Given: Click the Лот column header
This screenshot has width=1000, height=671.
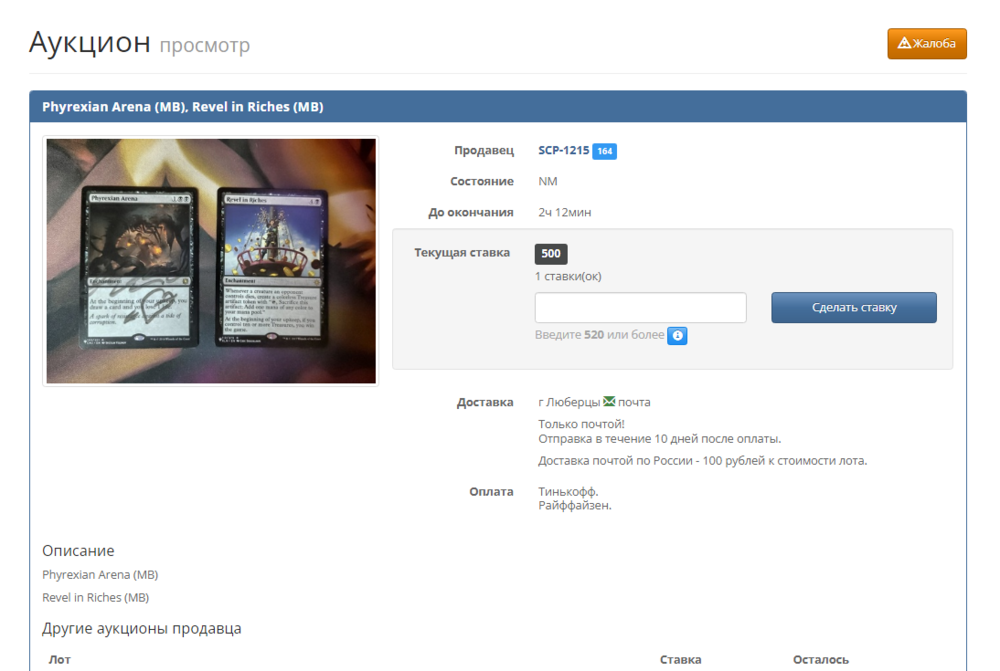Looking at the screenshot, I should tap(60, 660).
